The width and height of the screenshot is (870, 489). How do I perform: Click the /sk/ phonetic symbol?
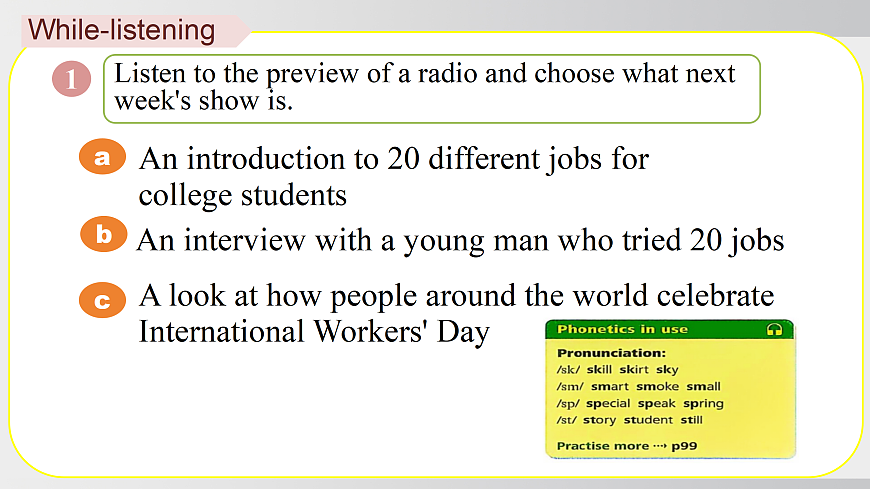568,370
